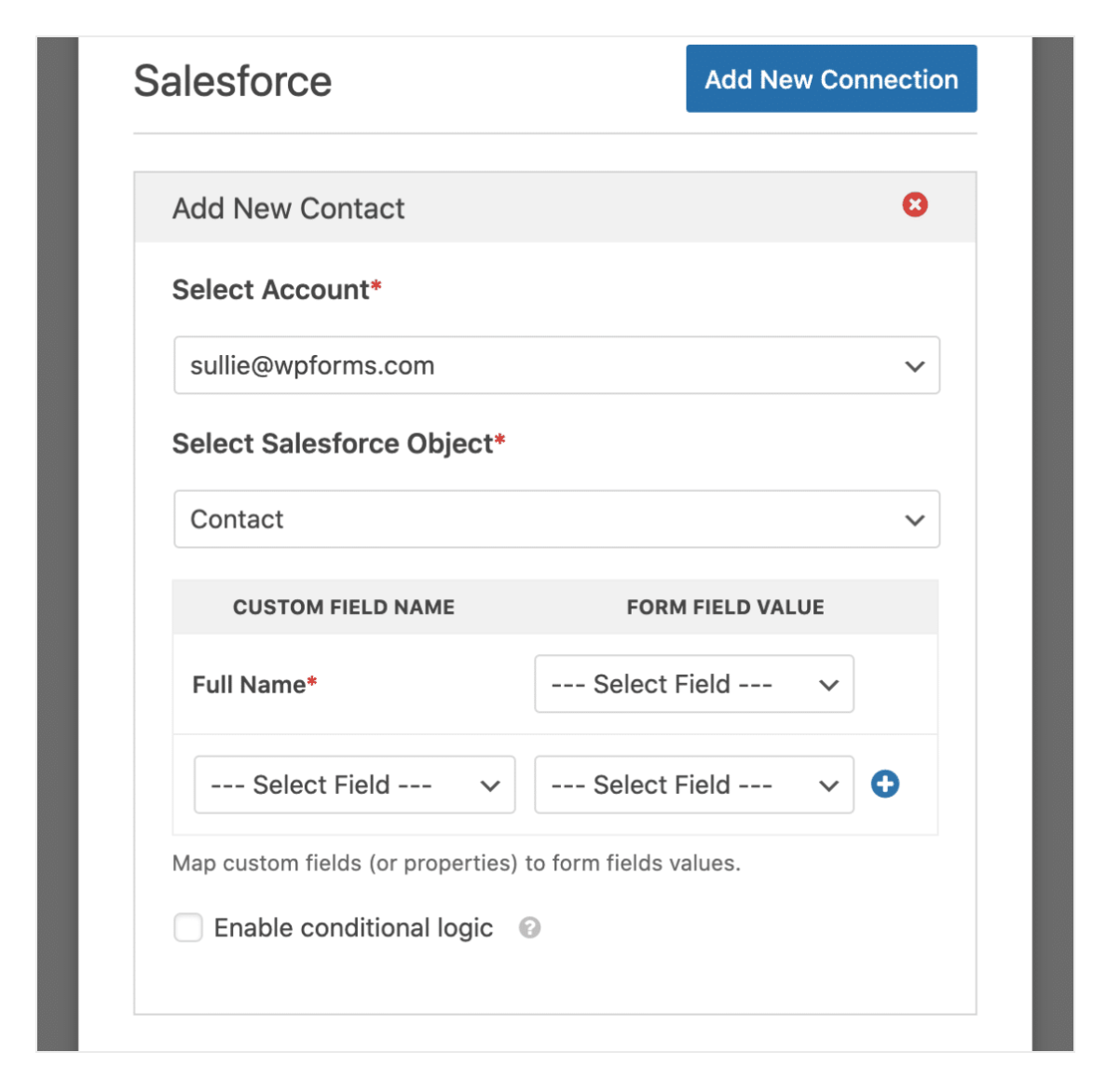The width and height of the screenshot is (1120, 1079).
Task: Click the Select Salesforce Object label
Action: click(x=333, y=444)
